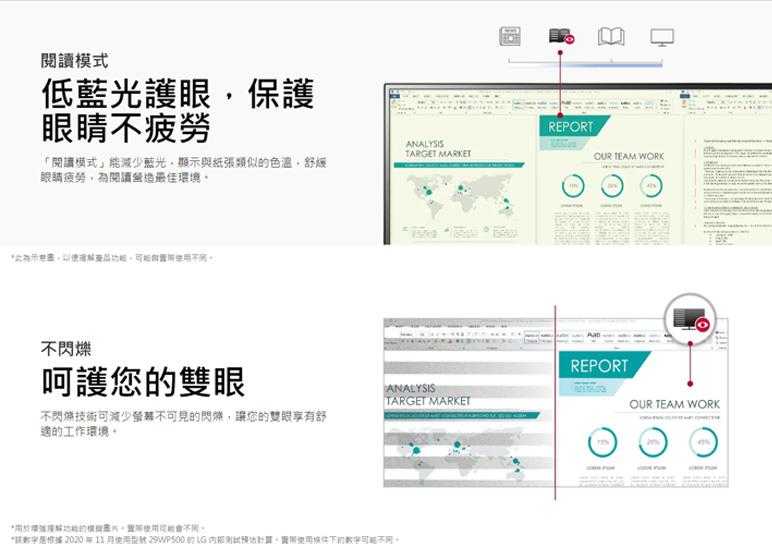Click the 15% donut chart in the reader mode screen
Screen dimensions: 772x558
click(x=573, y=186)
